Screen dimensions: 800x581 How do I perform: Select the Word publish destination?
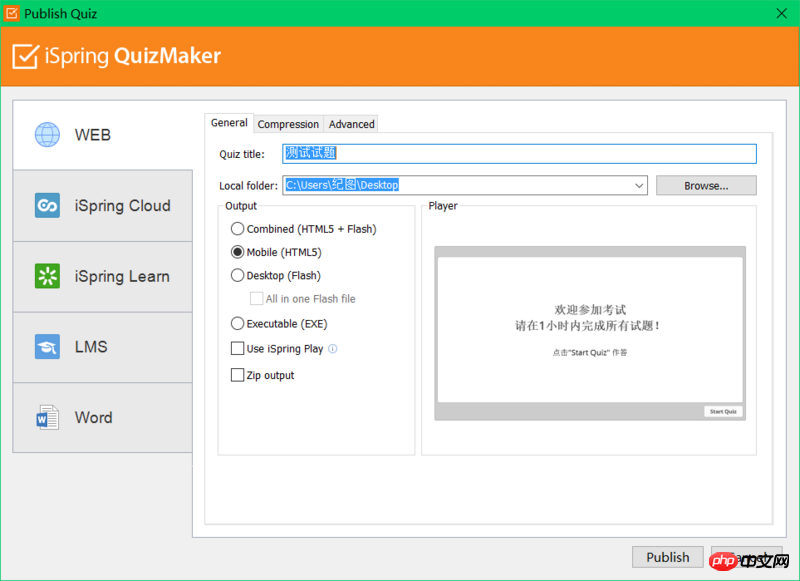point(103,417)
